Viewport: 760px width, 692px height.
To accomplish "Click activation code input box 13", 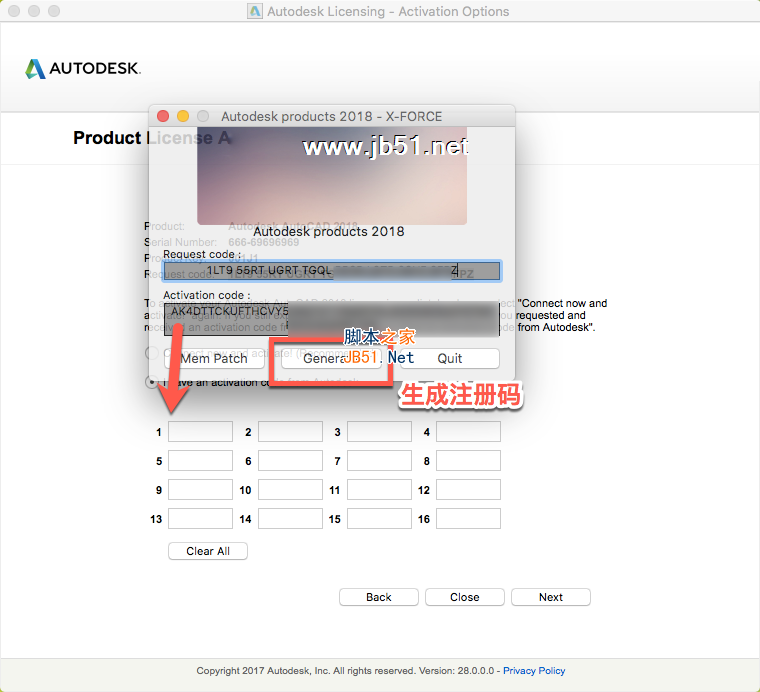I will 200,519.
